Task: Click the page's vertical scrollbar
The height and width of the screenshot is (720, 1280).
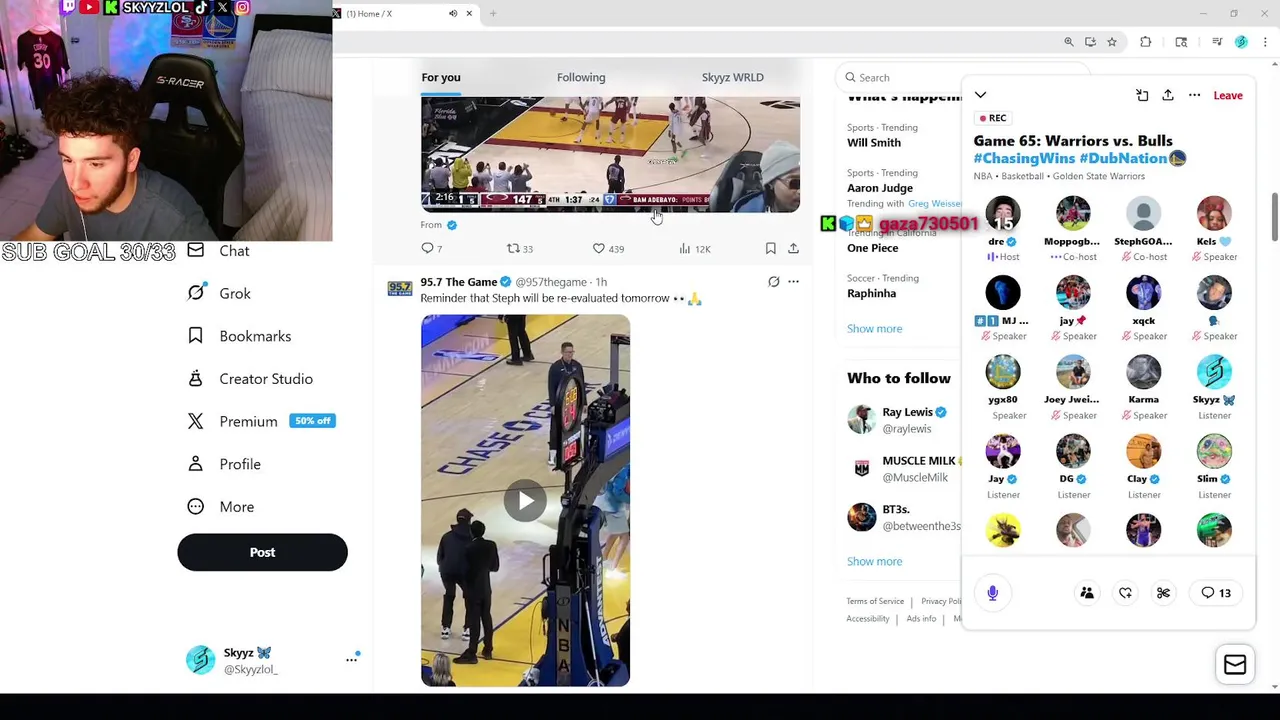Action: [1274, 216]
